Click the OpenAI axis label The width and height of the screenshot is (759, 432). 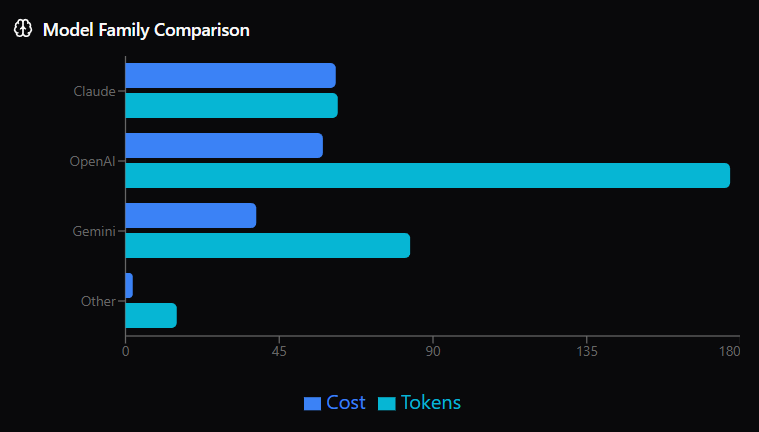[92, 161]
